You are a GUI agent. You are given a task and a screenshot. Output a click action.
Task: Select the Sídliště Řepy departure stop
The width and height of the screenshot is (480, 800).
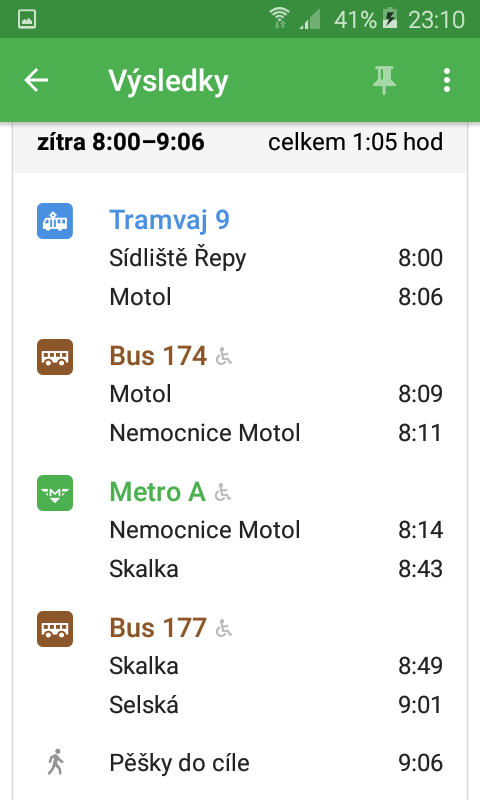276,258
